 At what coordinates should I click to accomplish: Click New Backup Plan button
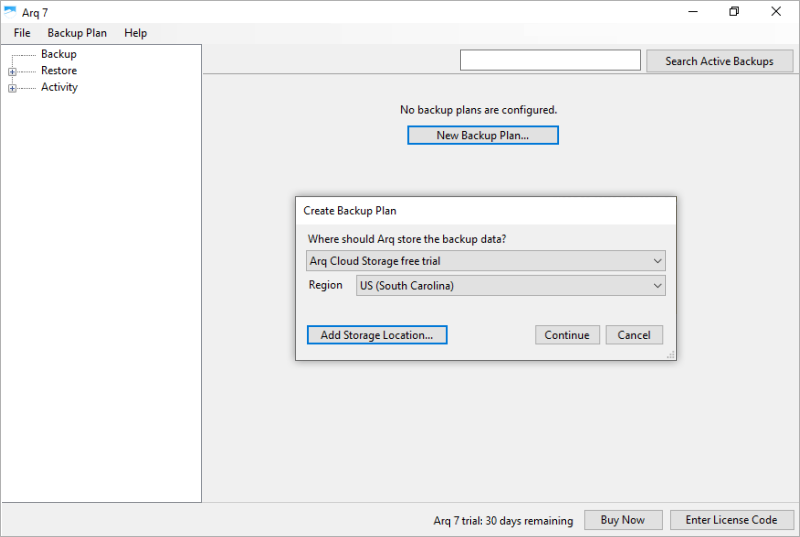(x=483, y=135)
